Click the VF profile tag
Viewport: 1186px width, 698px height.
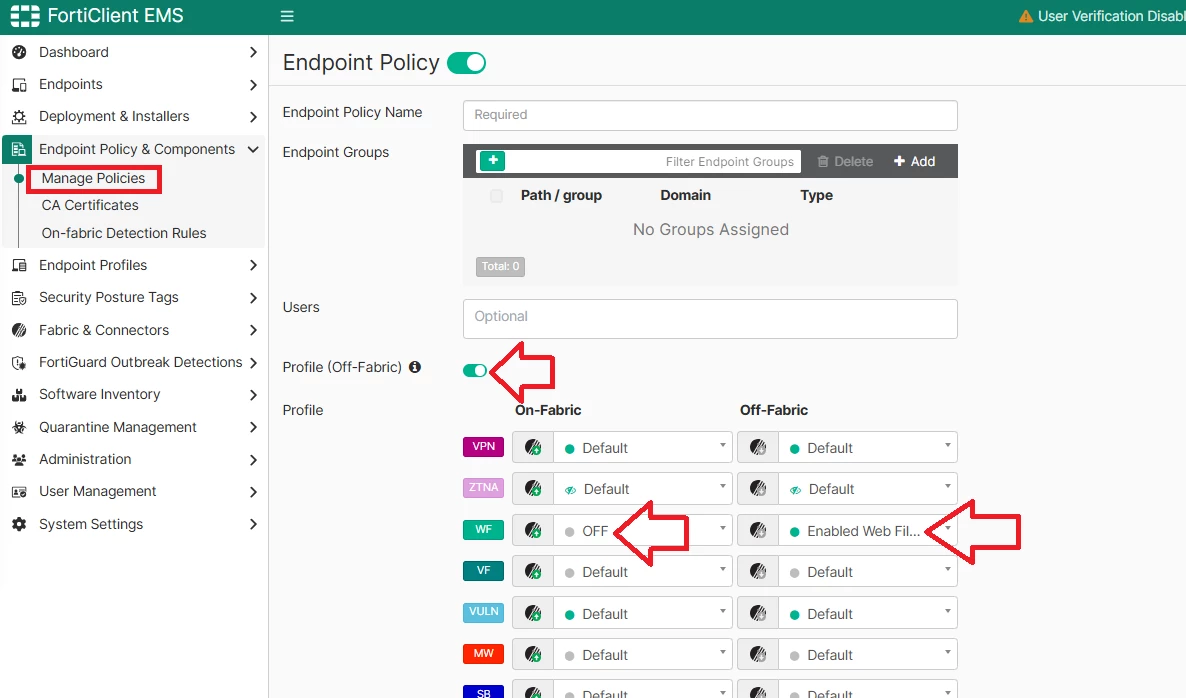(483, 571)
